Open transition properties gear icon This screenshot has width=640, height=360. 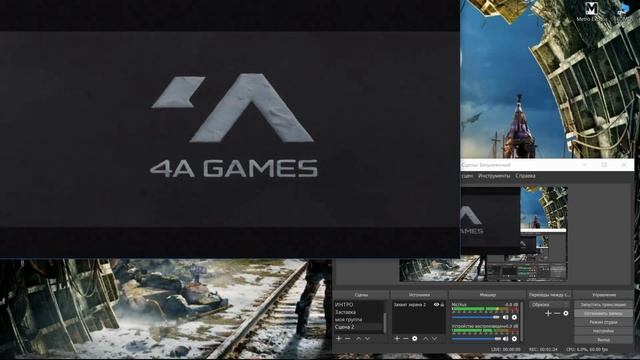[x=566, y=313]
